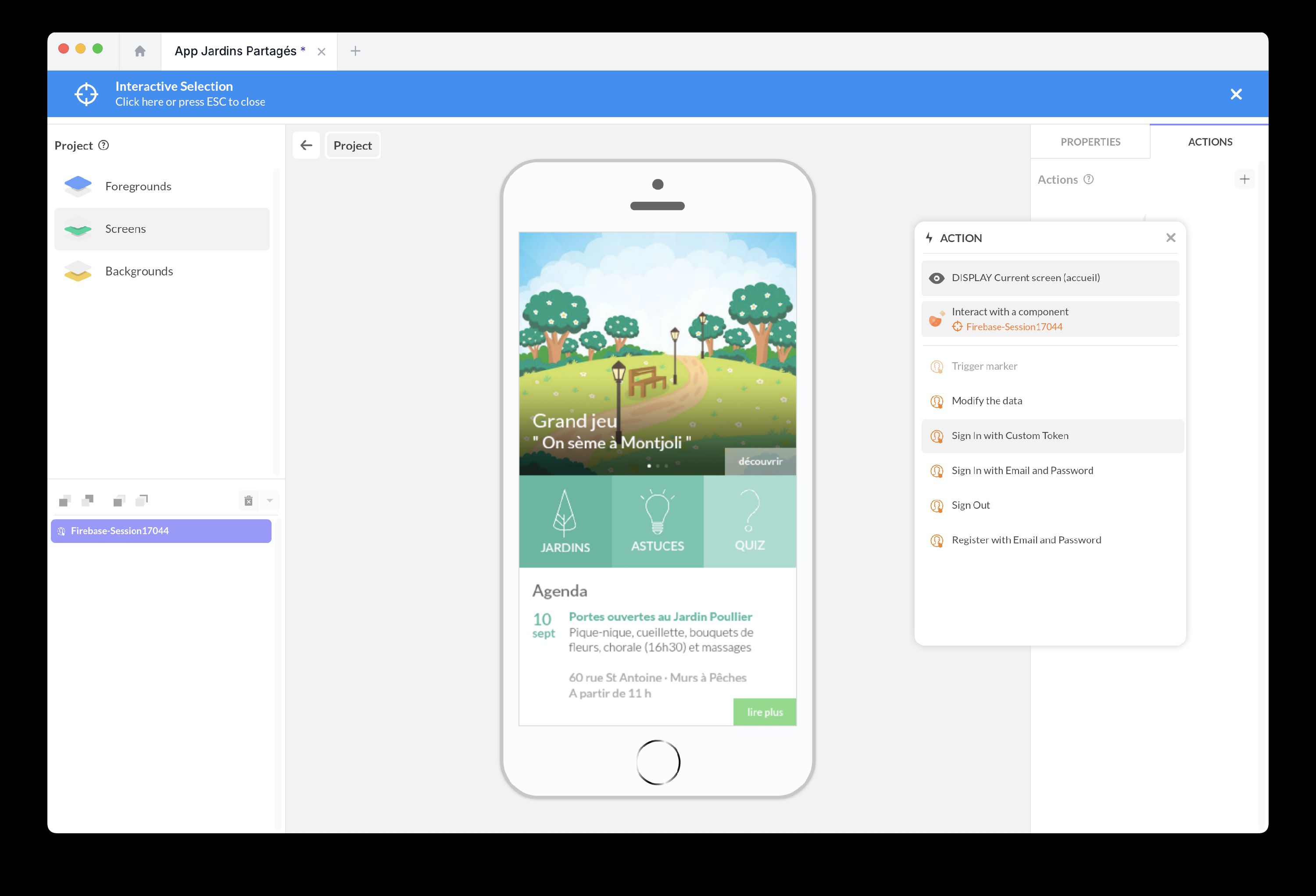Screen dimensions: 1316x896
Task: Click the Actions help question mark icon
Action: click(x=1088, y=179)
